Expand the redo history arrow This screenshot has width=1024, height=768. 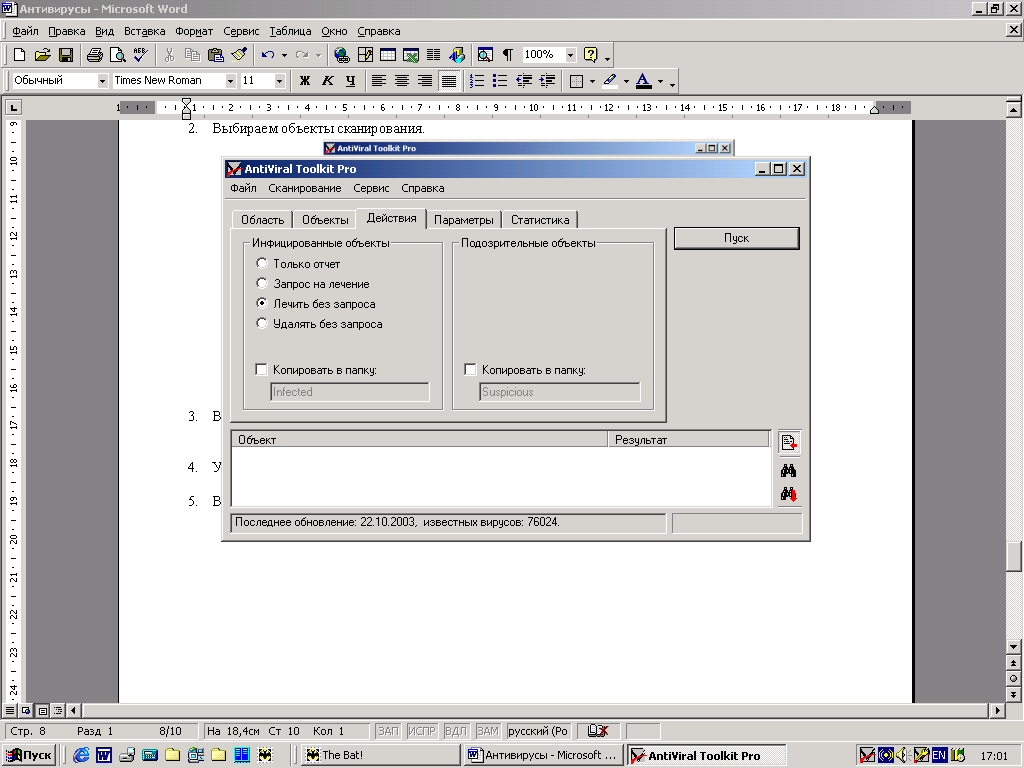(318, 55)
